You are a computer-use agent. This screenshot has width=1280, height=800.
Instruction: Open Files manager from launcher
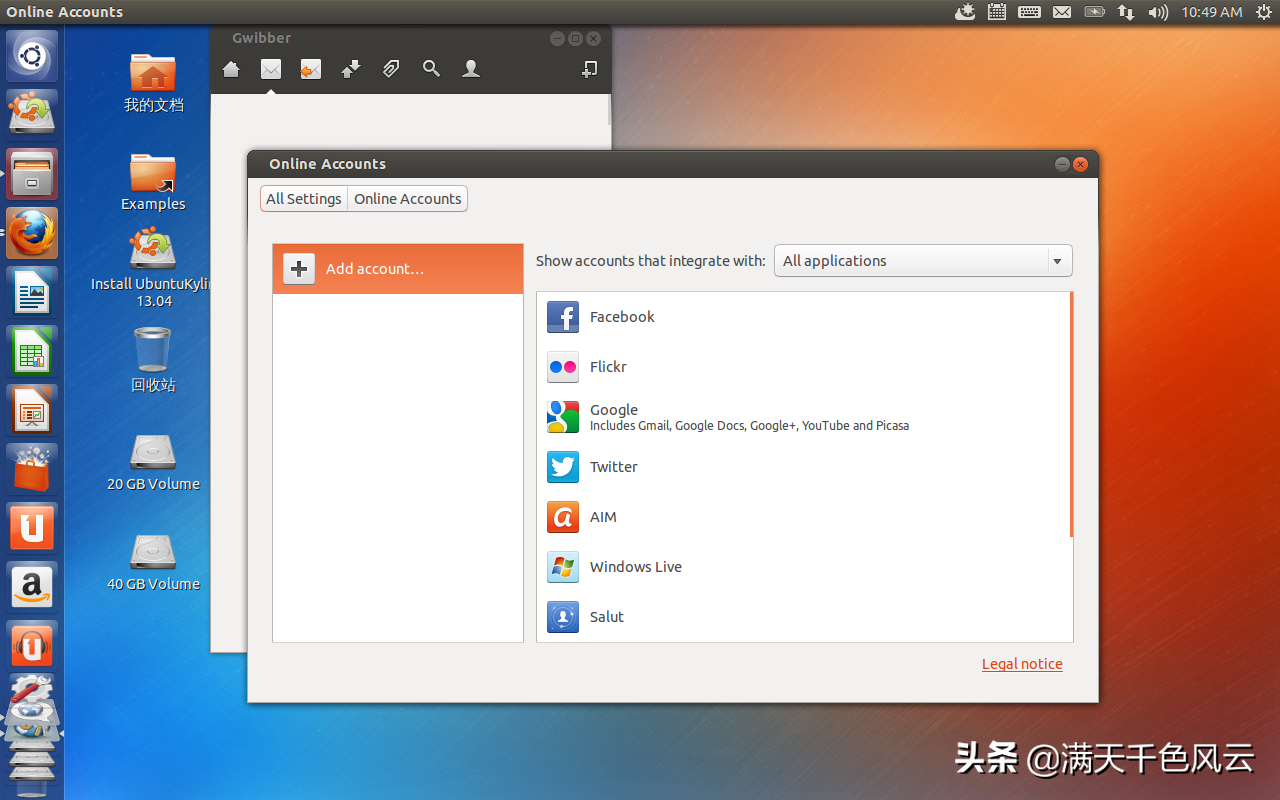point(32,174)
